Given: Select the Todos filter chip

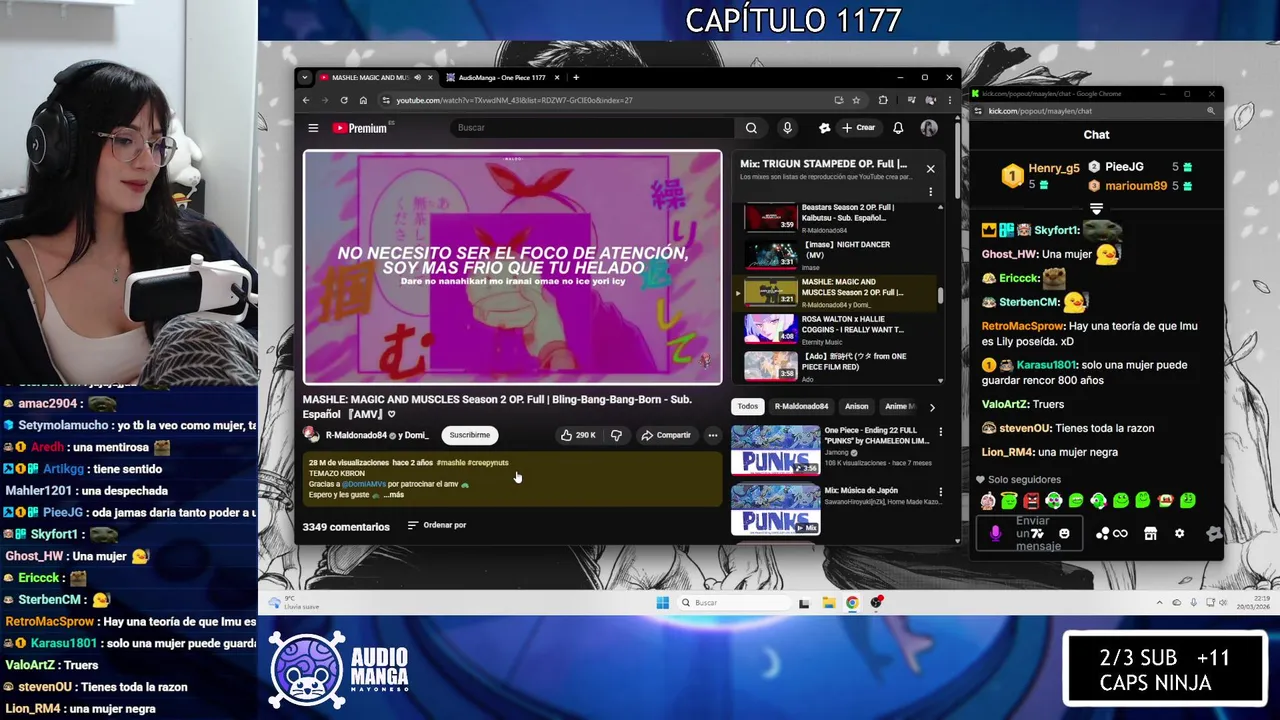Looking at the screenshot, I should (748, 406).
